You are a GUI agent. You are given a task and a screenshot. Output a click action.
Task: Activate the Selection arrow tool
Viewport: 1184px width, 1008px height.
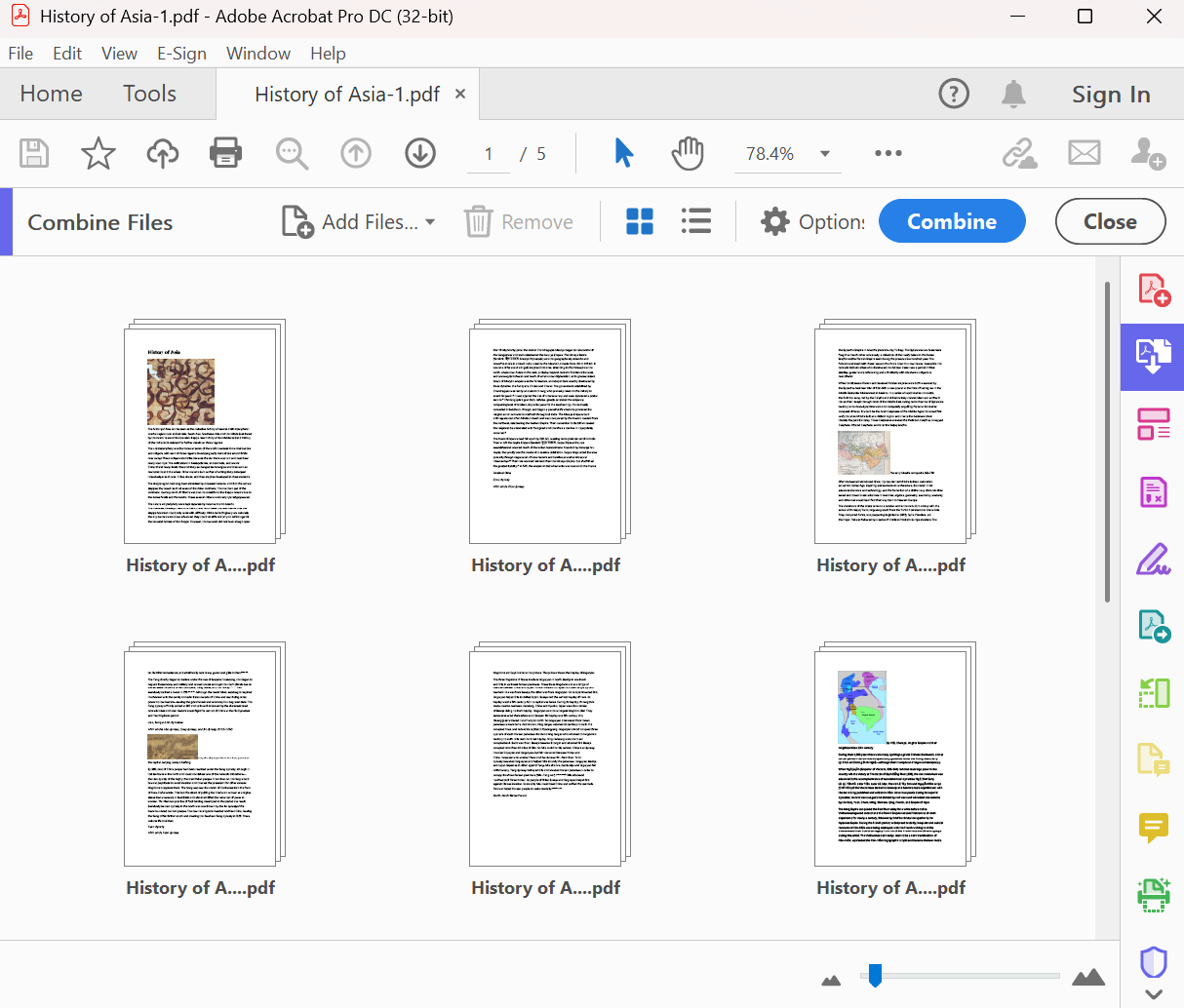(x=623, y=153)
